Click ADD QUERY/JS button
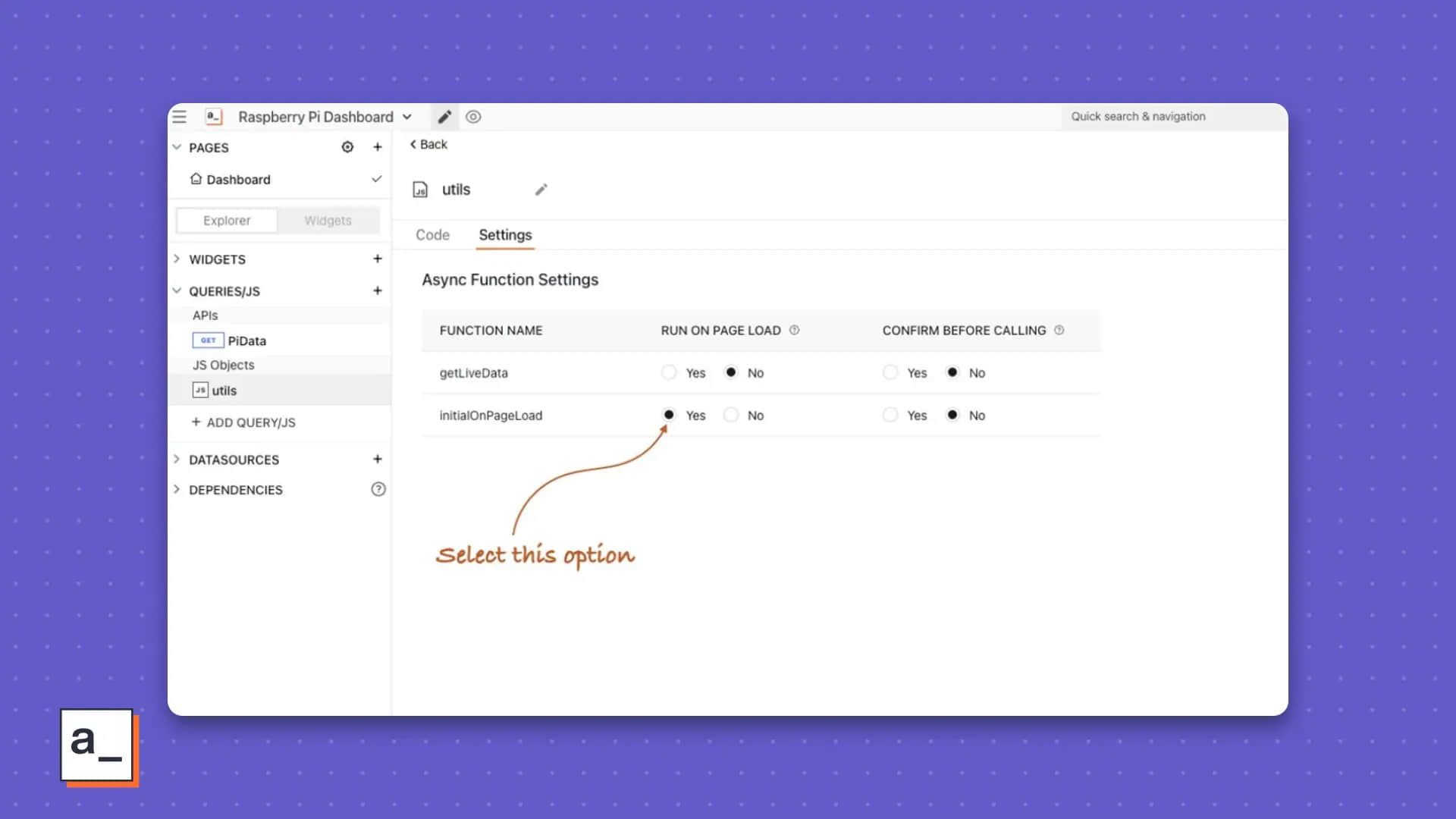This screenshot has height=819, width=1456. coord(245,422)
